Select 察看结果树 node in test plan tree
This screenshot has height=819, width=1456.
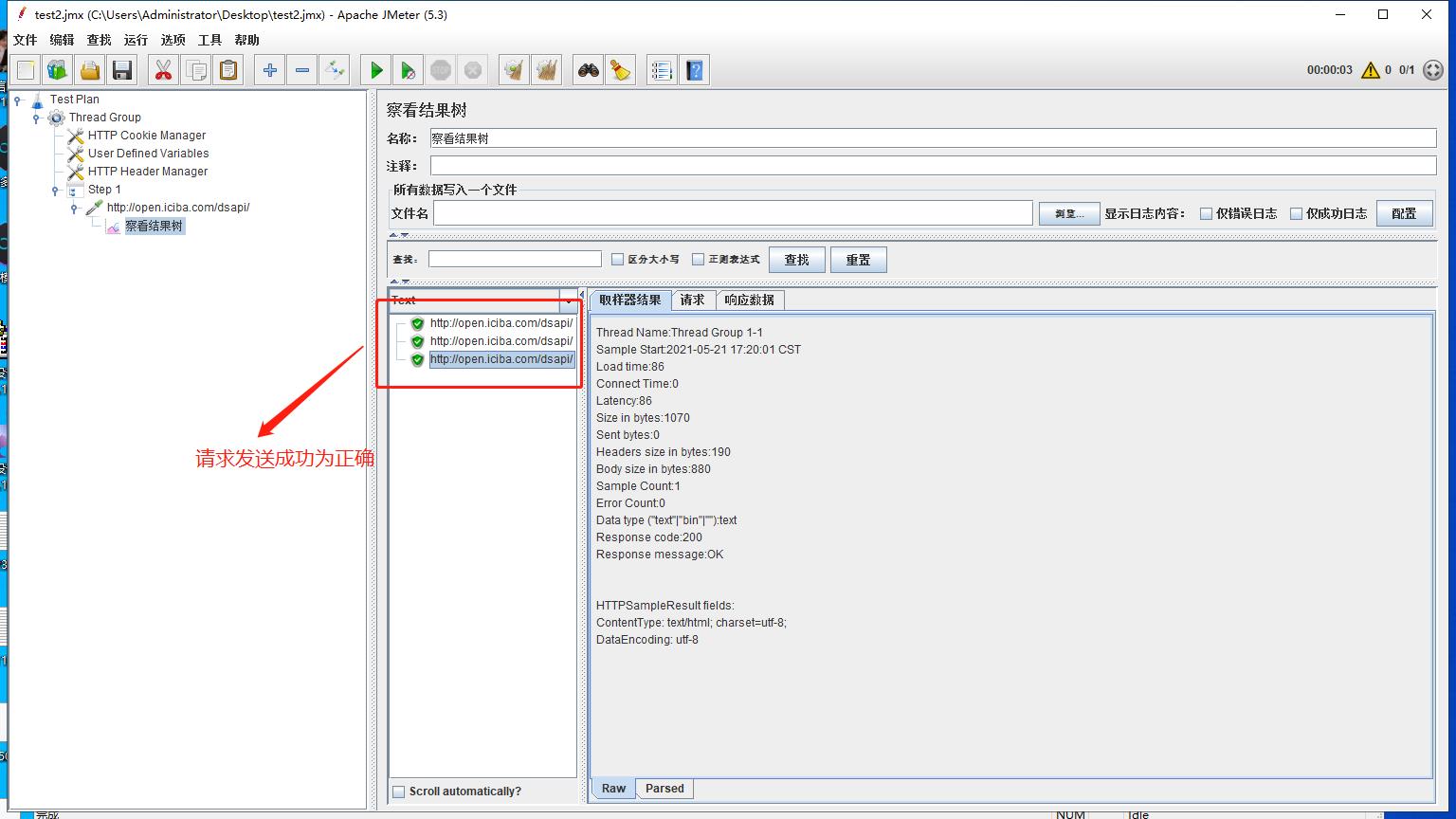click(x=154, y=227)
